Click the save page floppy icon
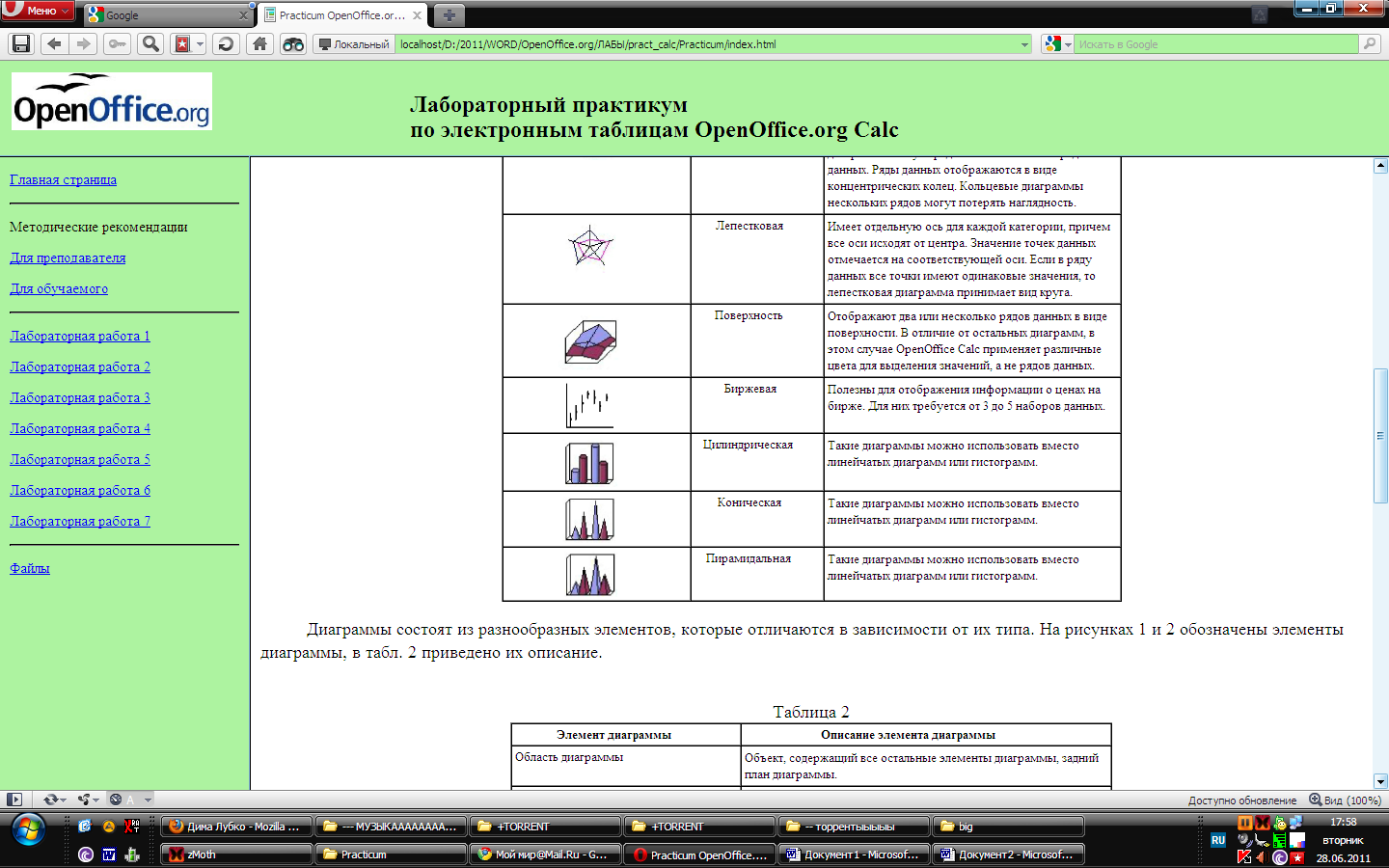 tap(21, 43)
